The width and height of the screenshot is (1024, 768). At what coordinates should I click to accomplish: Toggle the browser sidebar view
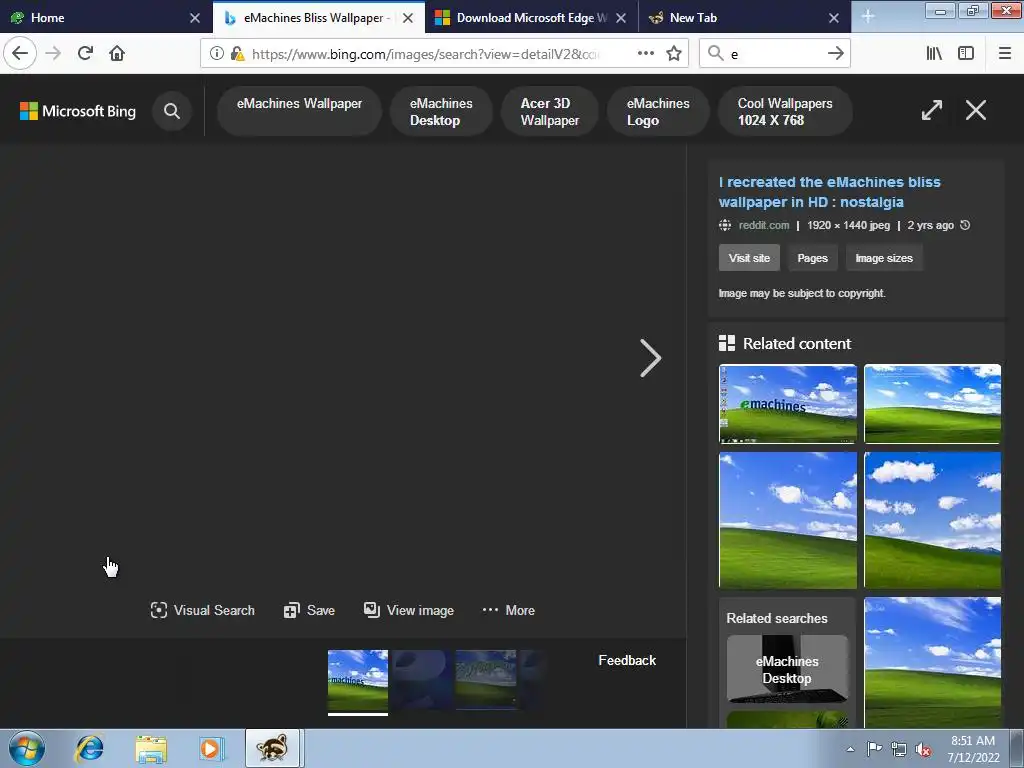(x=966, y=54)
